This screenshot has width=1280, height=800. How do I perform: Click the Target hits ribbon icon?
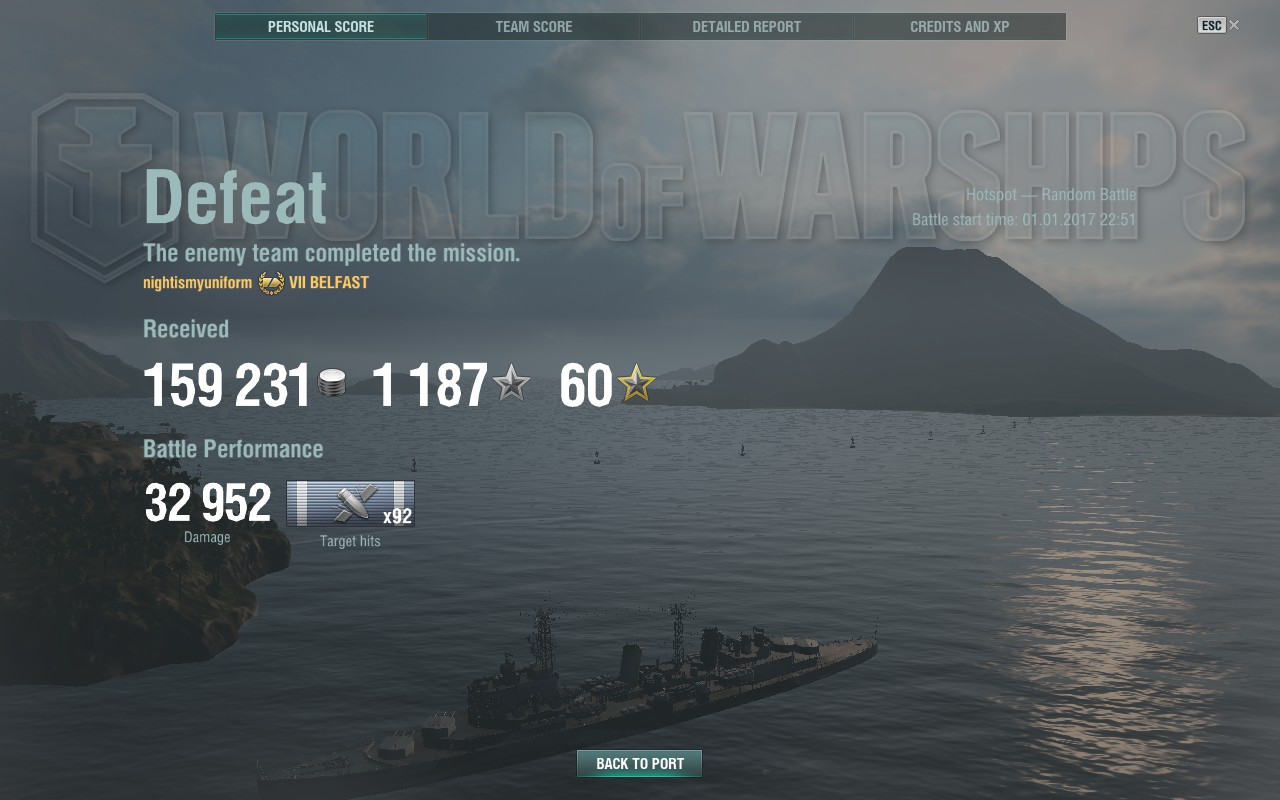[350, 503]
